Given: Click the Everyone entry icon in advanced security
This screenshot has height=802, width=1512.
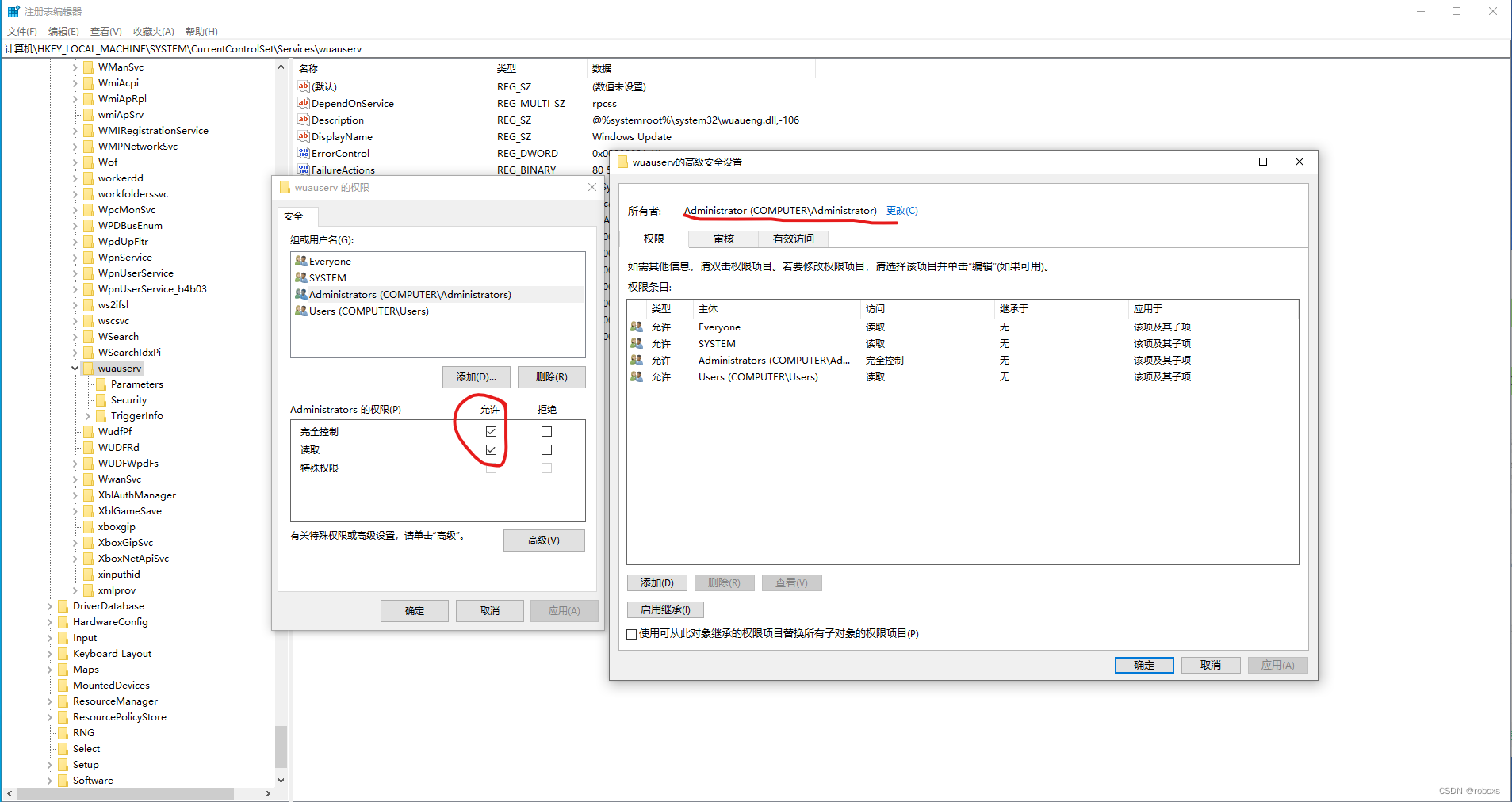Looking at the screenshot, I should pos(637,327).
